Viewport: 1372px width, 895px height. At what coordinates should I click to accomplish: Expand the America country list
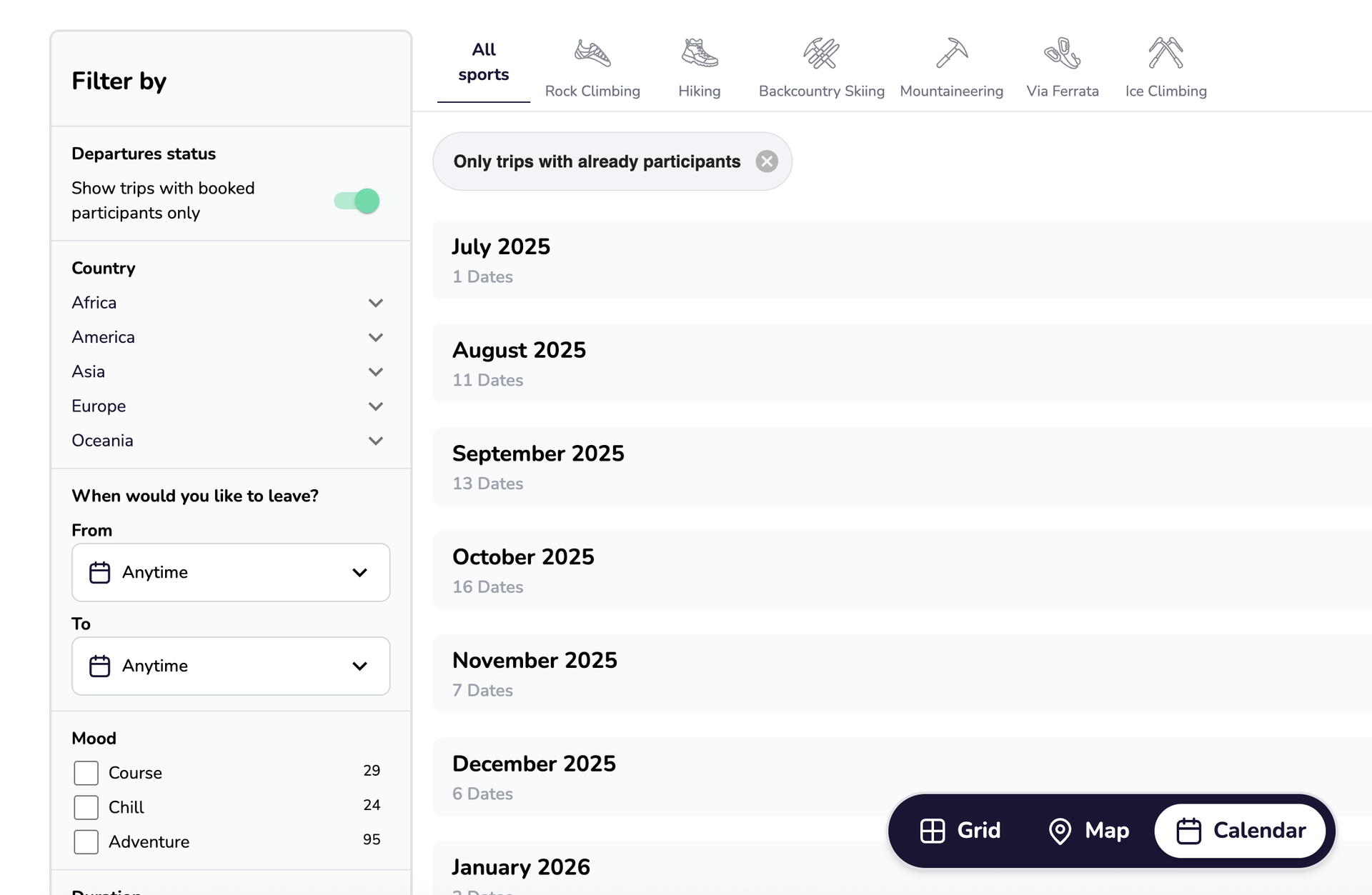pos(375,337)
